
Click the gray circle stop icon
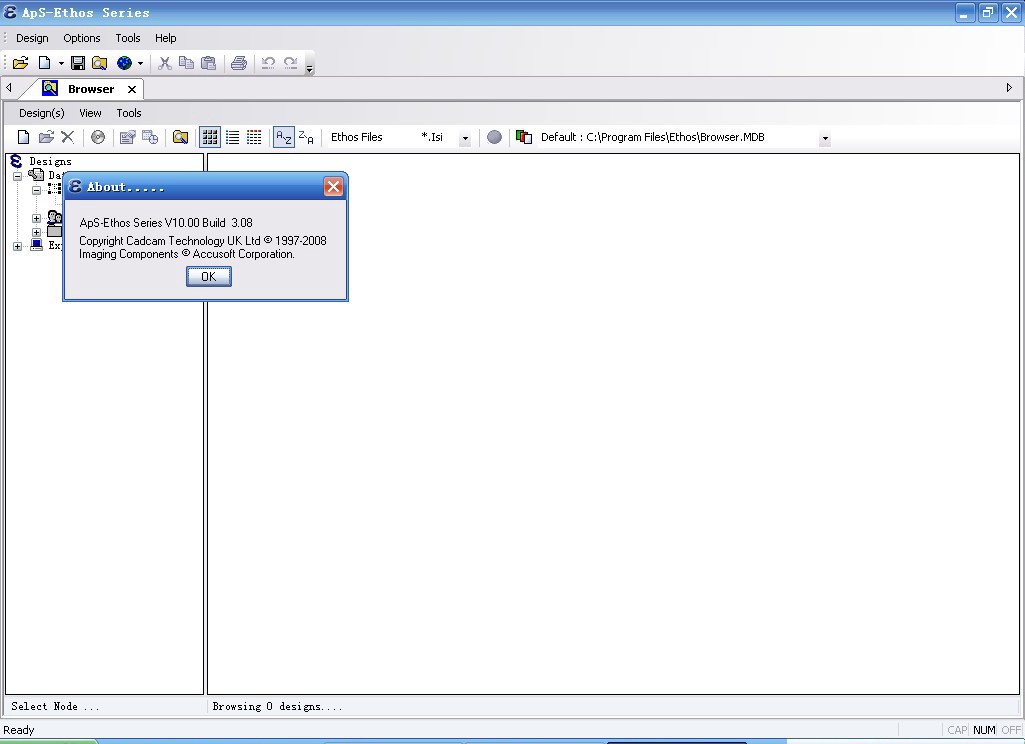[x=495, y=137]
